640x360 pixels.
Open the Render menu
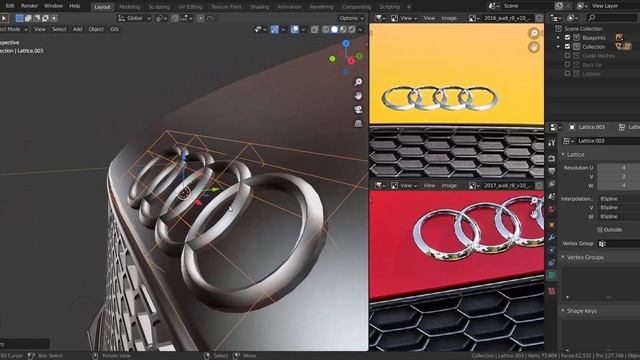[x=29, y=6]
